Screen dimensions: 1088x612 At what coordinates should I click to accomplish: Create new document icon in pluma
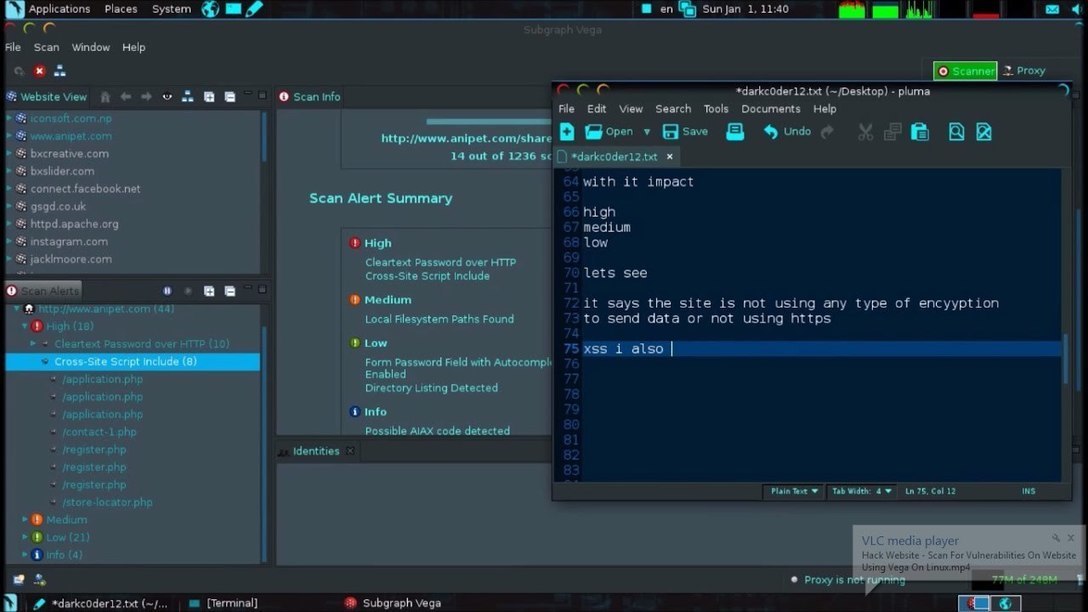tap(567, 131)
